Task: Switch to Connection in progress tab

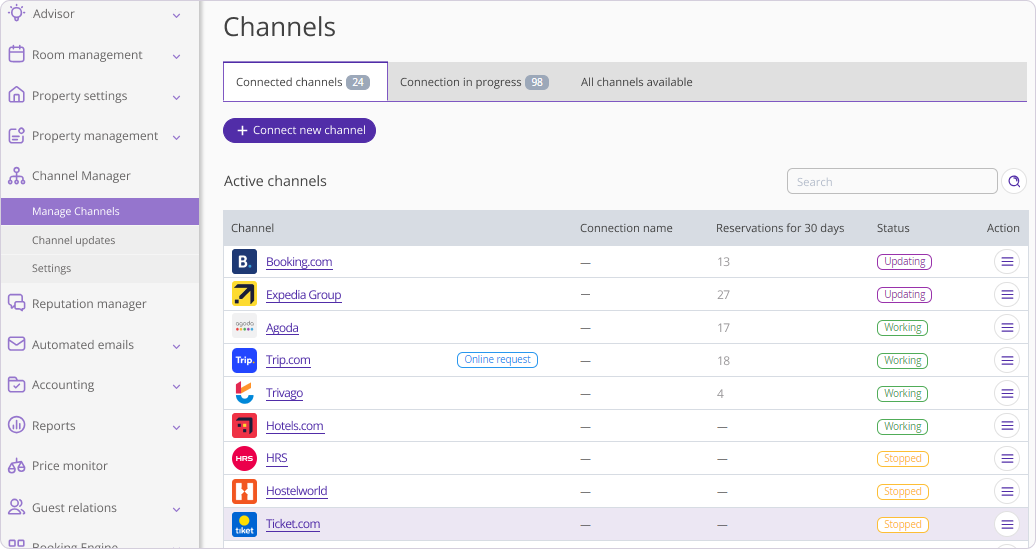Action: [x=473, y=82]
